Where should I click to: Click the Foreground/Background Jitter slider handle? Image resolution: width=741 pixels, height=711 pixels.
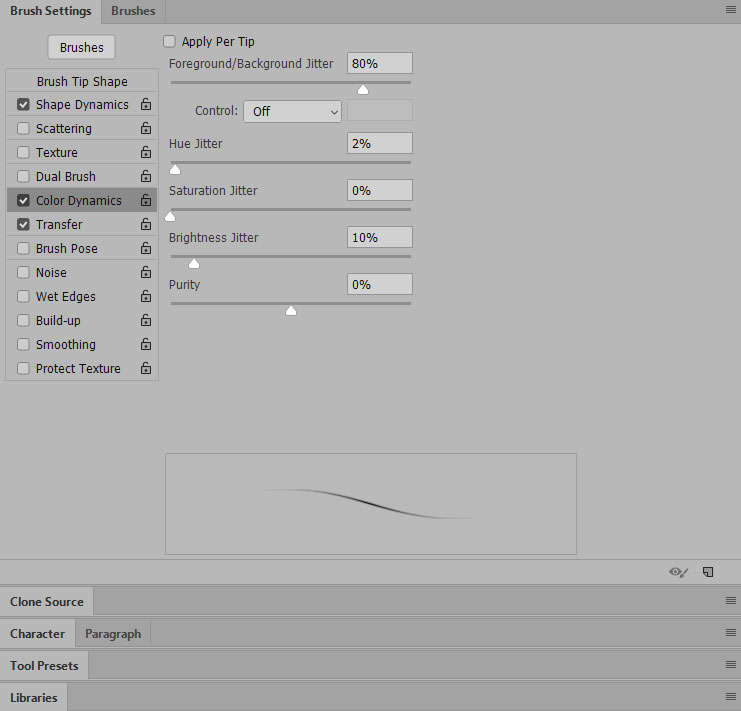click(362, 90)
